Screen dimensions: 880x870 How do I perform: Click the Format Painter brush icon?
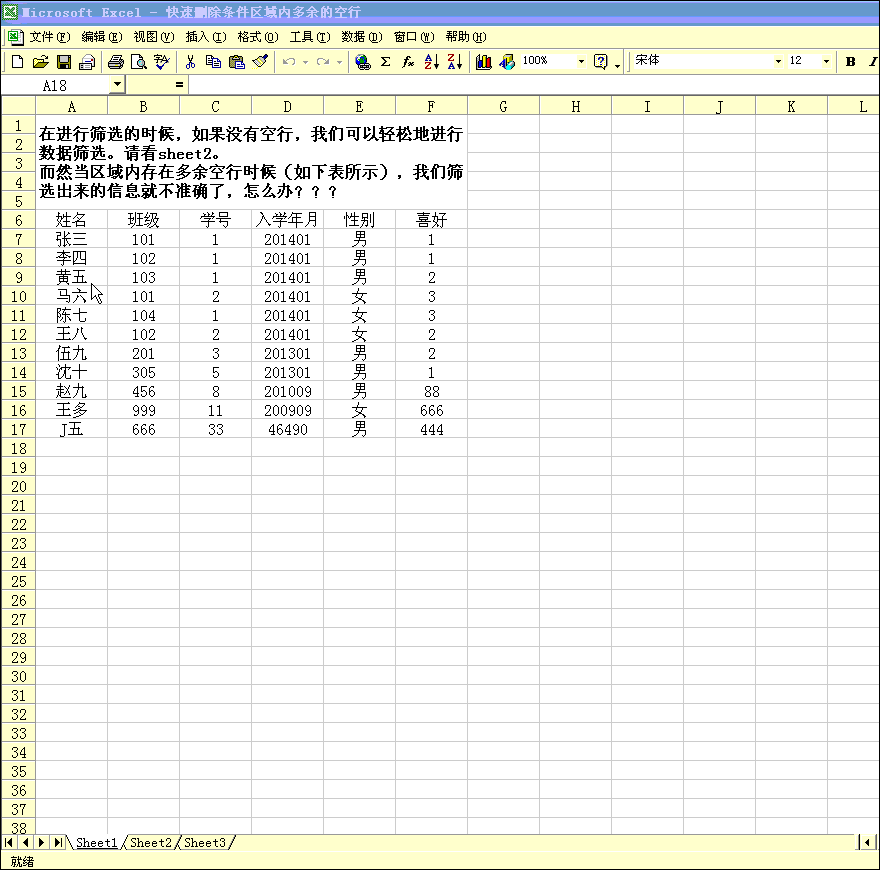click(260, 62)
